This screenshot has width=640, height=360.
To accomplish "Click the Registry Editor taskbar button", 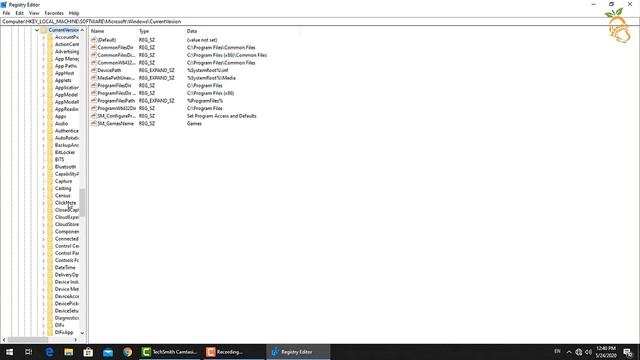I will (298, 352).
